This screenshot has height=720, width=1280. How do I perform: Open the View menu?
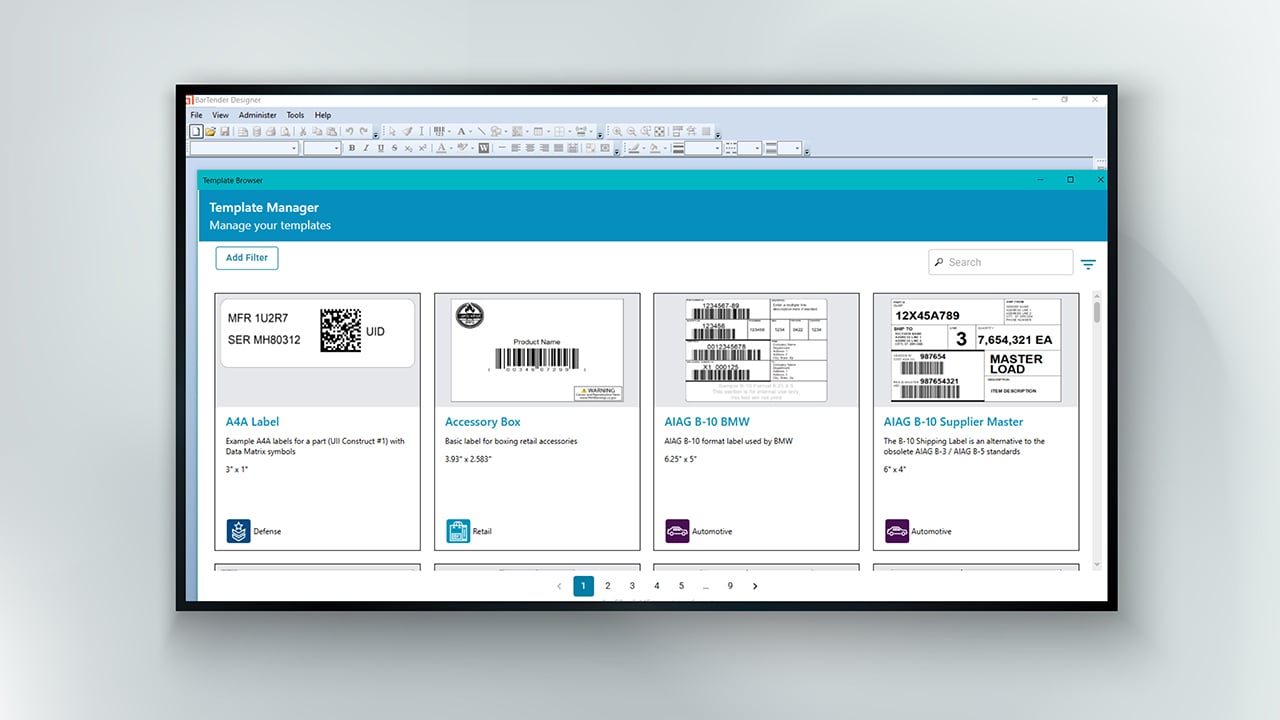pos(220,115)
